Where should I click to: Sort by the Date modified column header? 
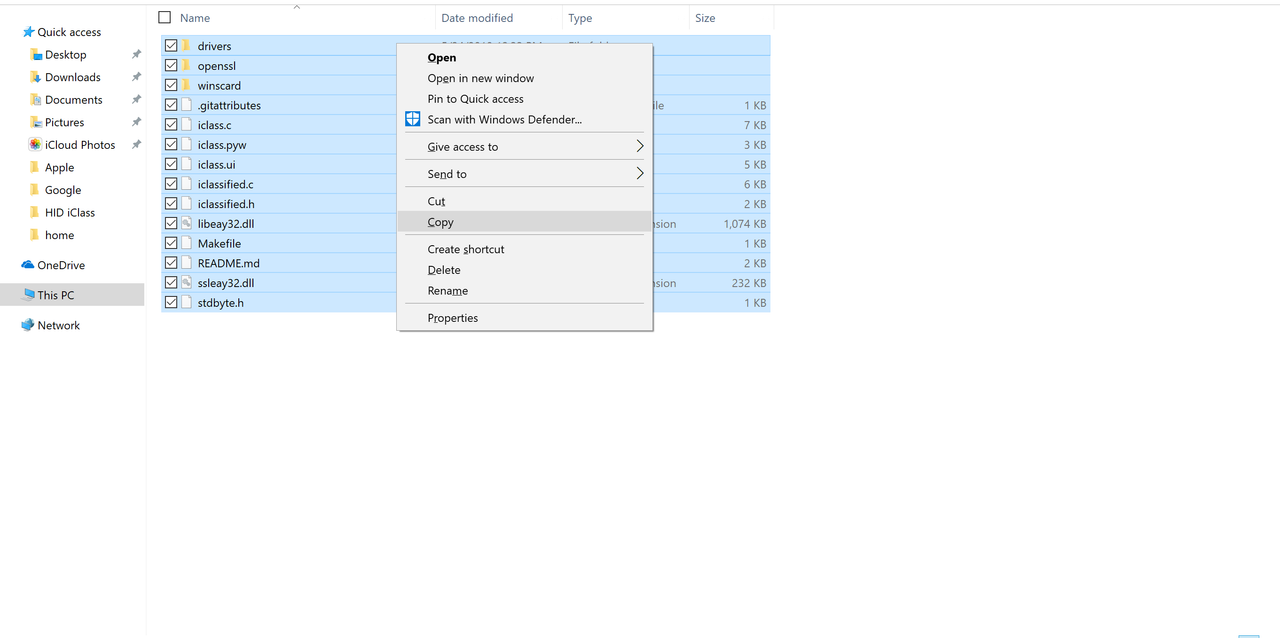[x=477, y=18]
